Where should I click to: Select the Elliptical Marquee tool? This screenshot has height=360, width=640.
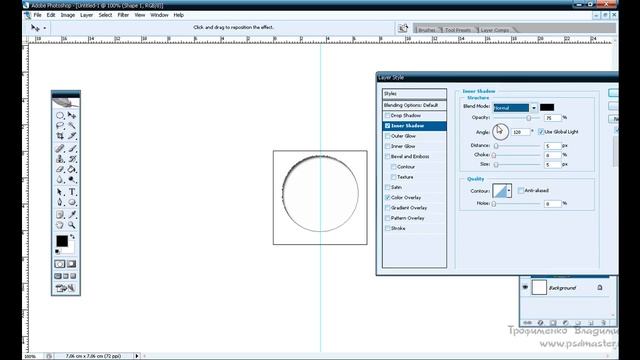tap(60, 116)
